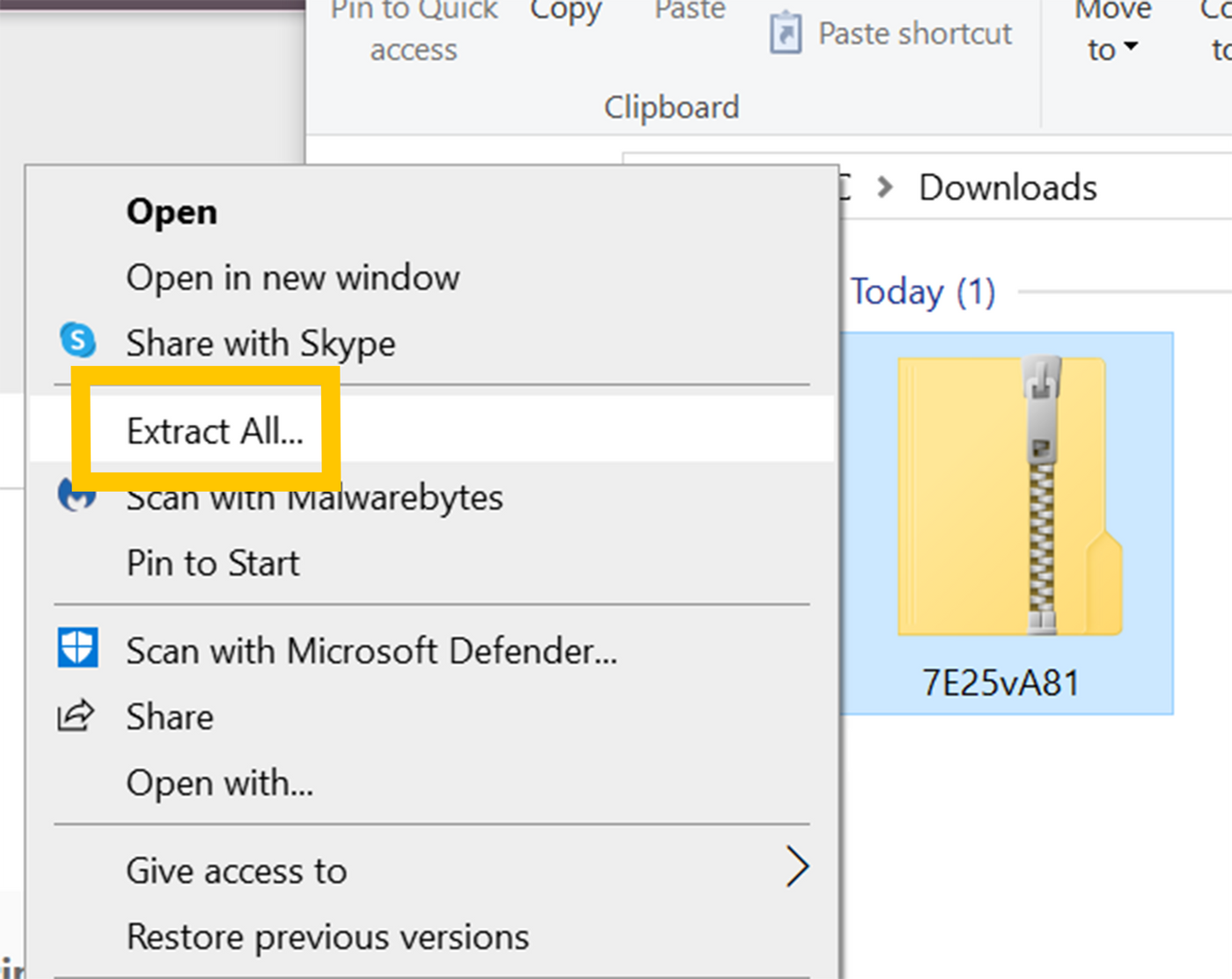Collapse the Today (1) group header
The image size is (1232, 979).
(922, 292)
